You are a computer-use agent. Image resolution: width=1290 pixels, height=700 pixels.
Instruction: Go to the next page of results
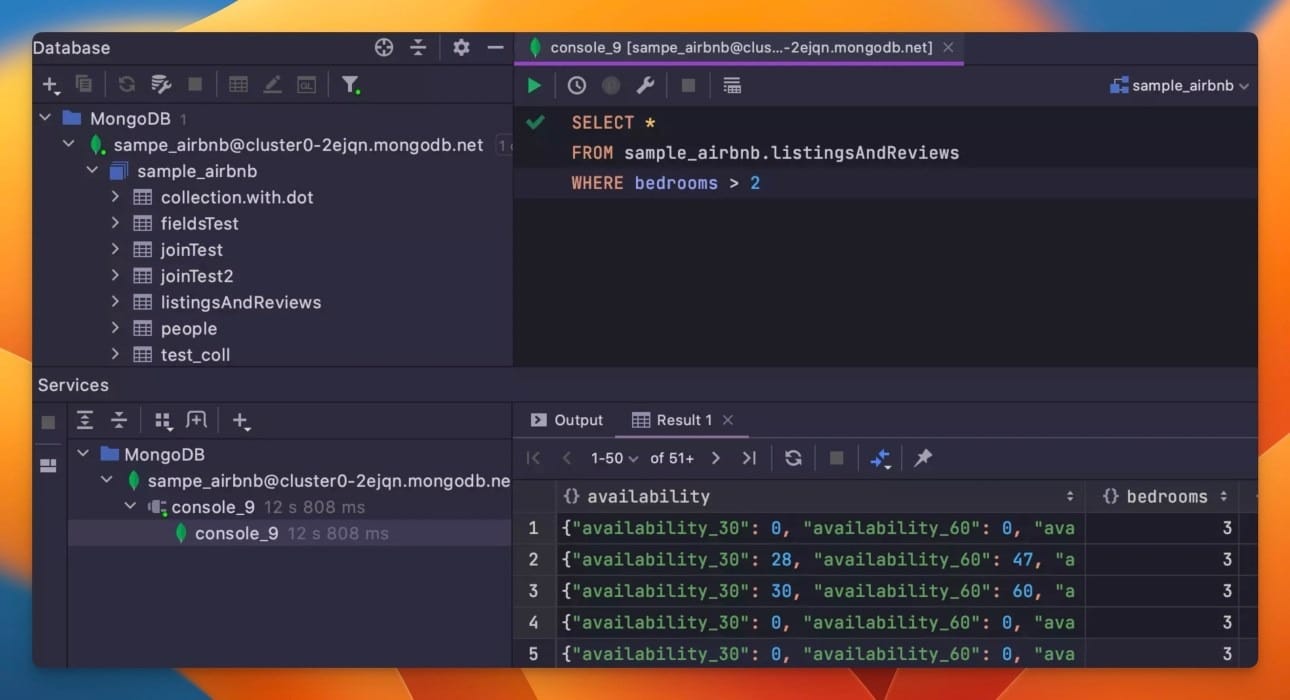point(716,457)
